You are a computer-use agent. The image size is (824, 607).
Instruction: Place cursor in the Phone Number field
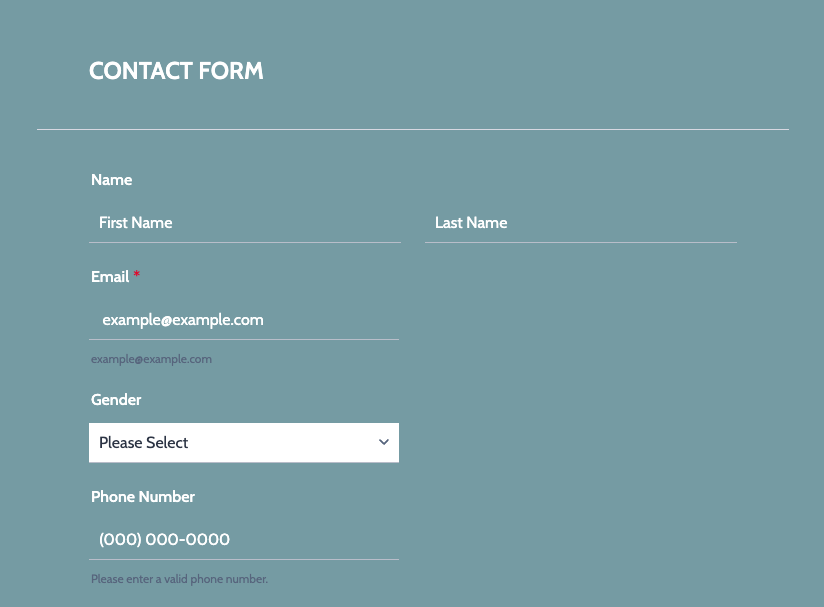coord(244,540)
